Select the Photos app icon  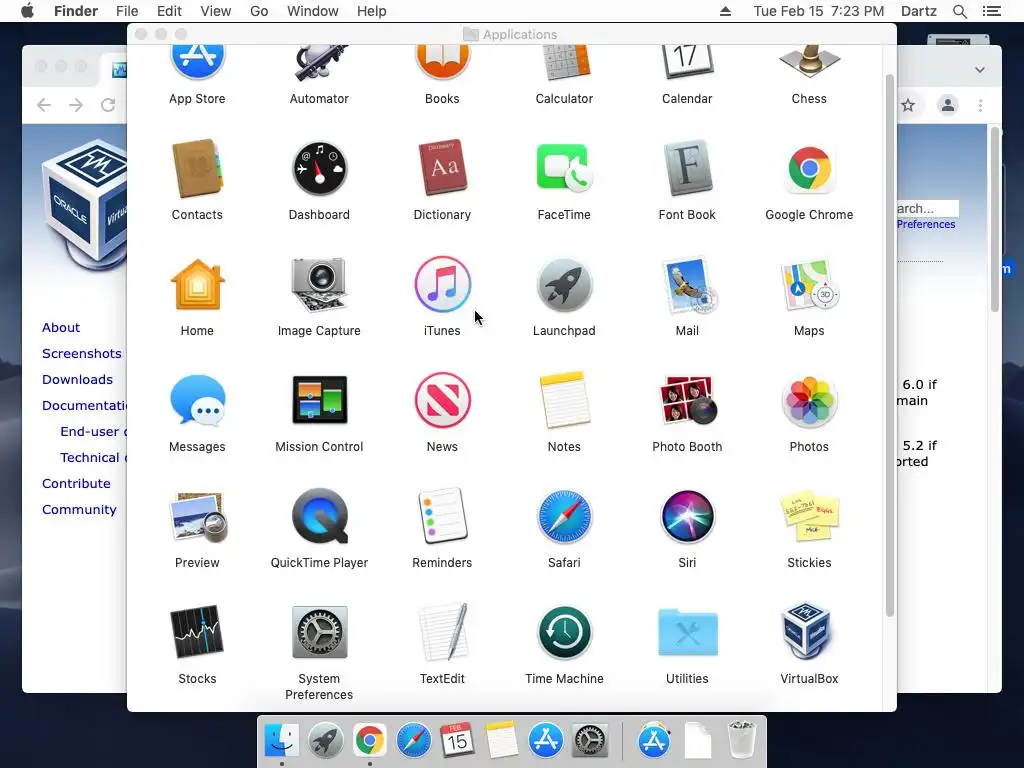click(809, 400)
